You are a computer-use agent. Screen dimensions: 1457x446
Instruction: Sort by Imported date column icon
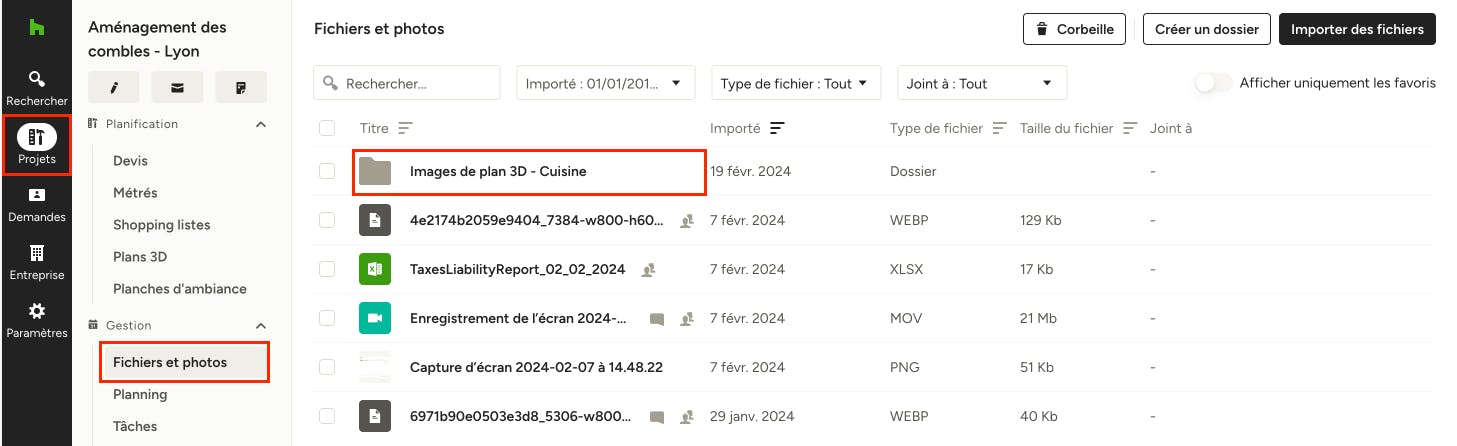coord(777,128)
